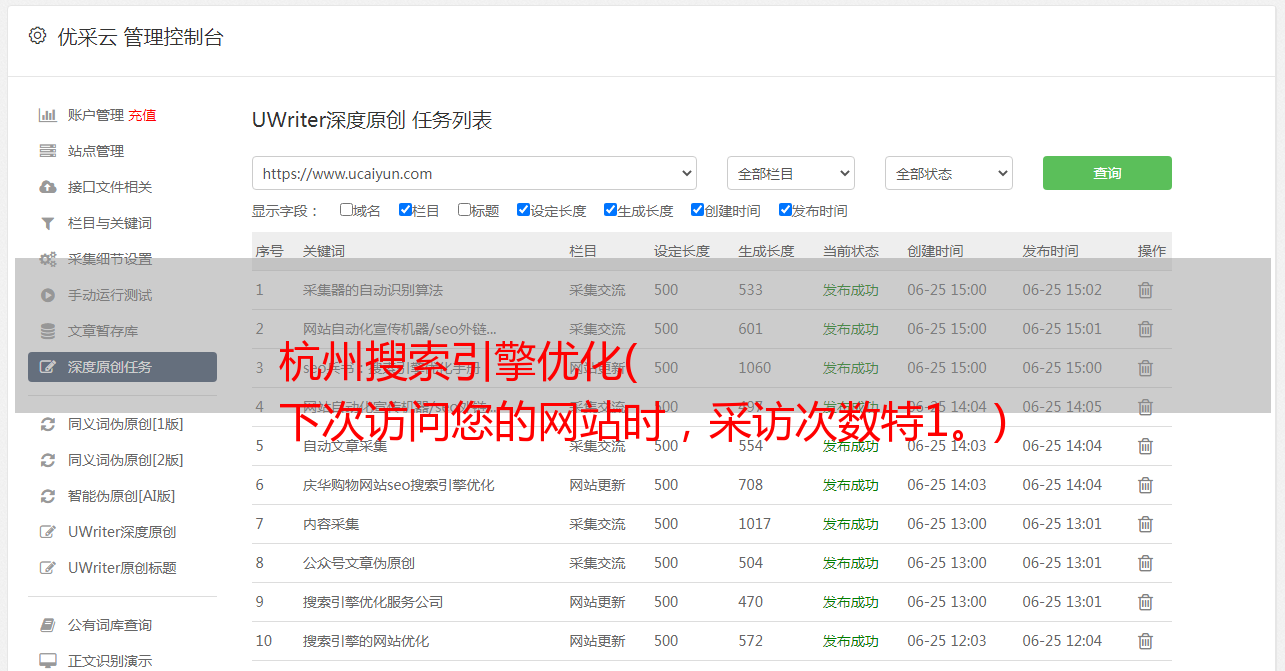Viewport: 1285px width, 671px height.
Task: Go to 手动运行测试 in the sidebar
Action: coord(110,295)
